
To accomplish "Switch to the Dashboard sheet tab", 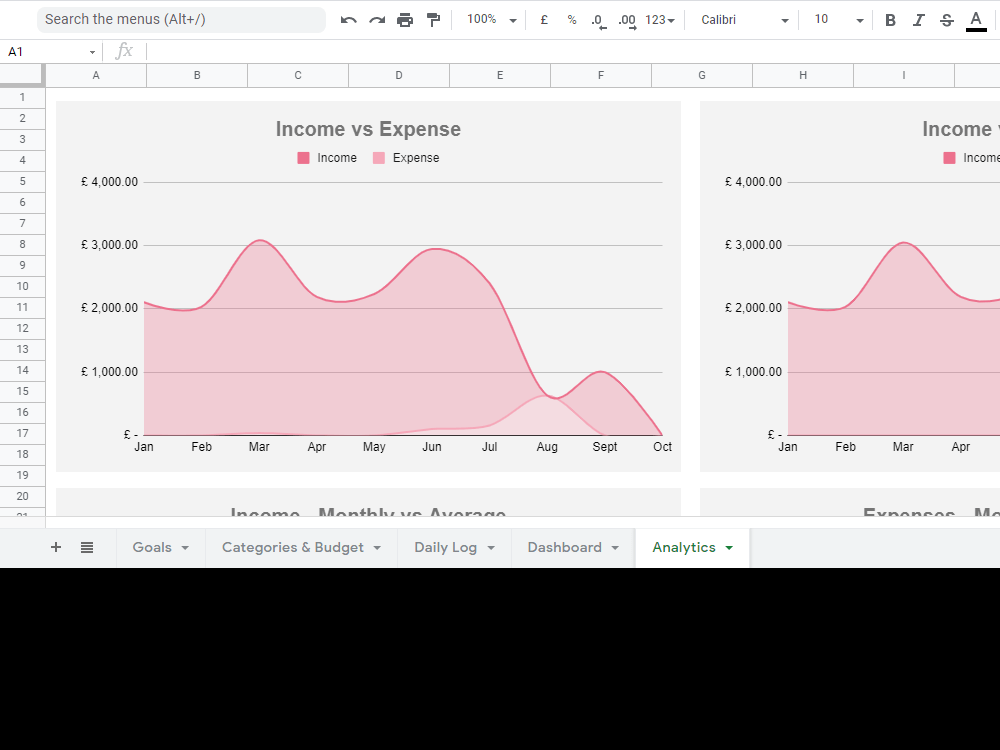I will [565, 547].
